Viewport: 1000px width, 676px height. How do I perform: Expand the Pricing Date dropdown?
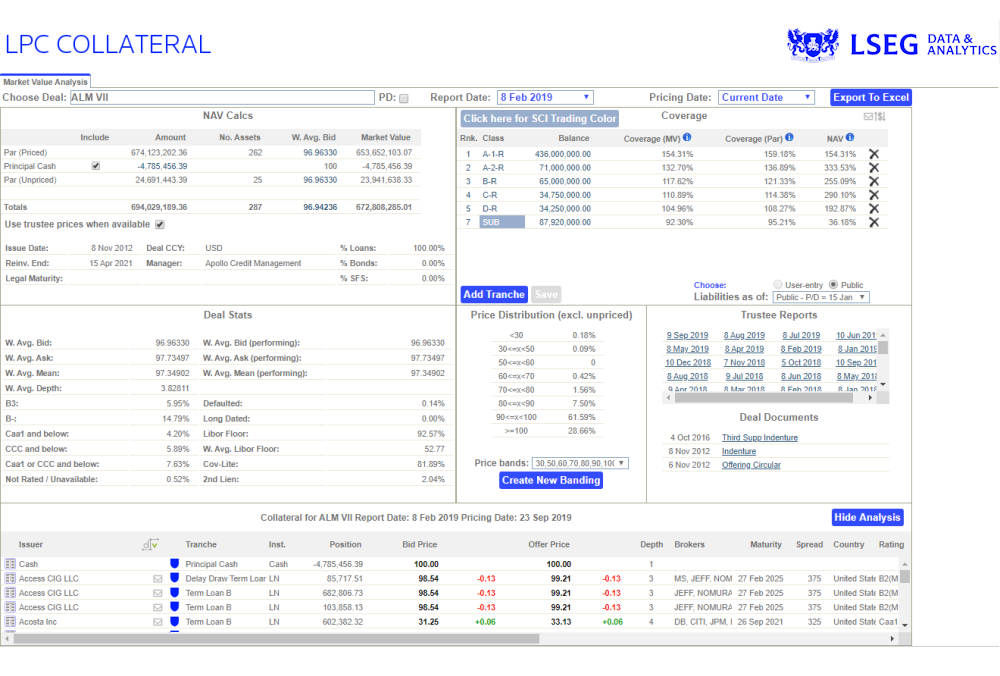tap(766, 97)
